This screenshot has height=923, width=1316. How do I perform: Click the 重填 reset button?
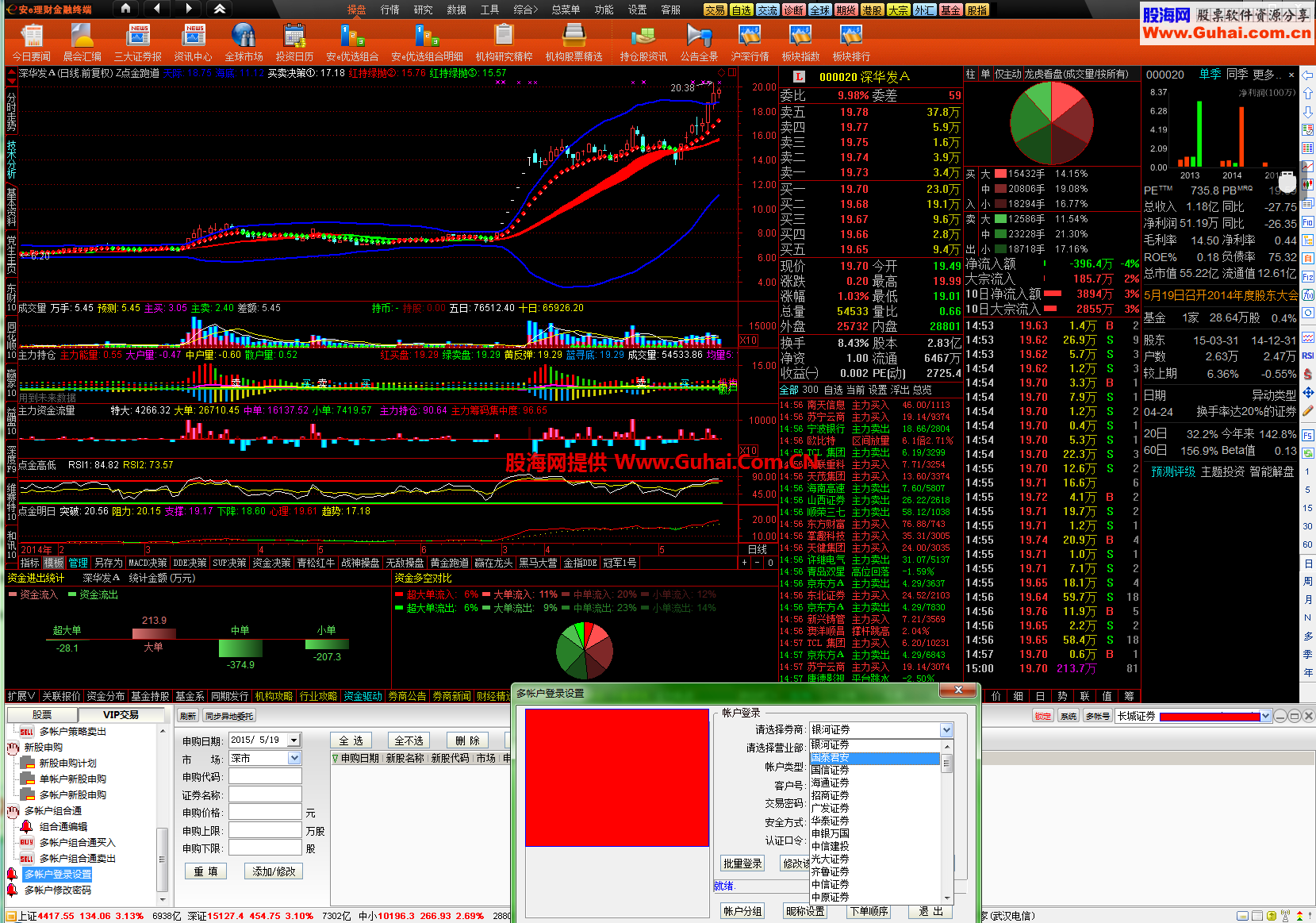[x=205, y=871]
